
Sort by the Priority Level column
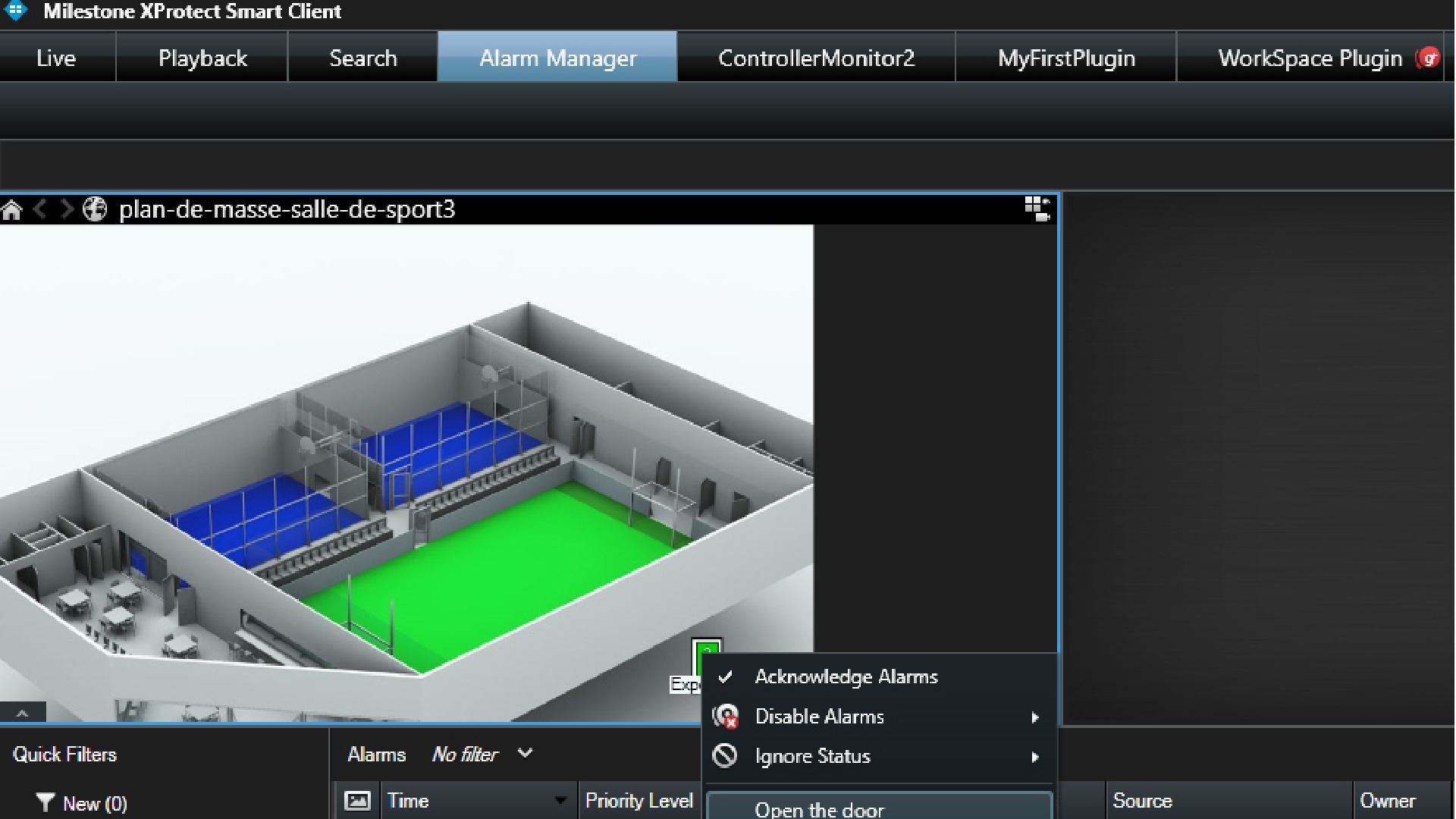[x=639, y=801]
